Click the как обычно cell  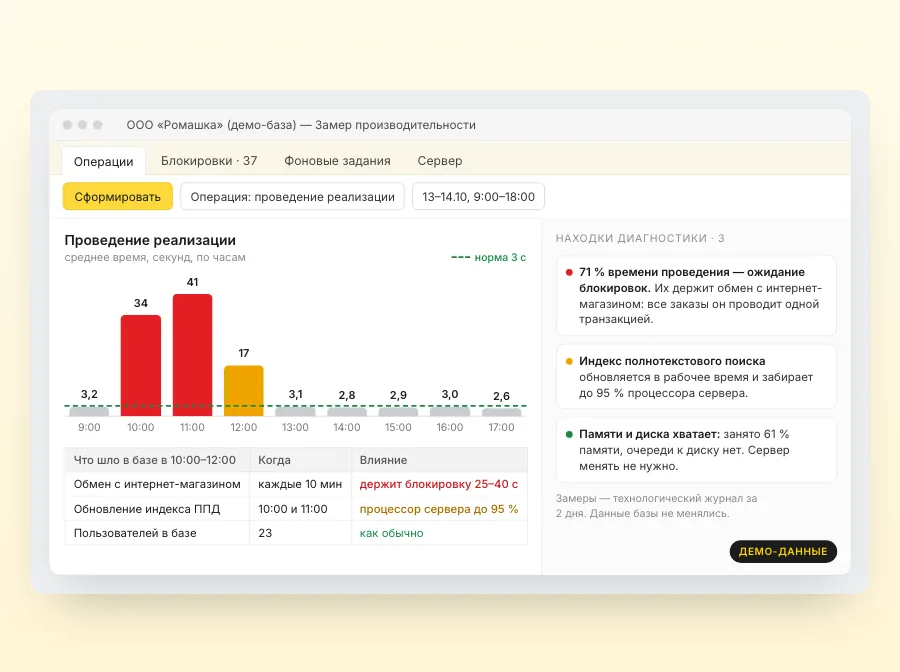(x=439, y=533)
